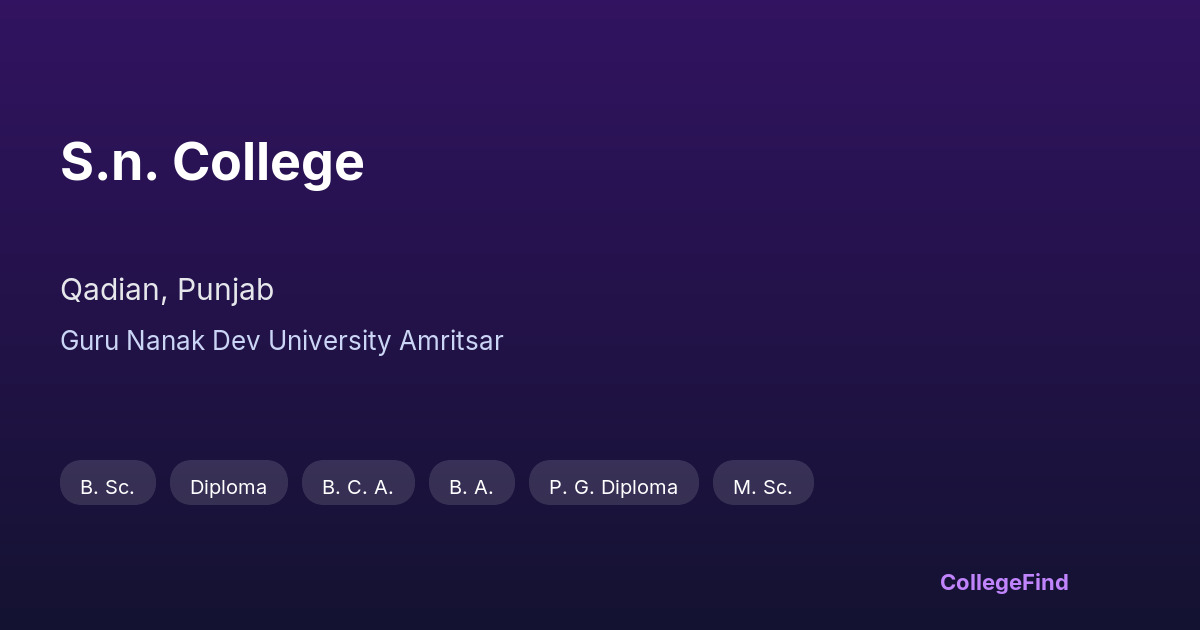The image size is (1200, 630).
Task: Click the word "Guru" in university name
Action: (89, 341)
